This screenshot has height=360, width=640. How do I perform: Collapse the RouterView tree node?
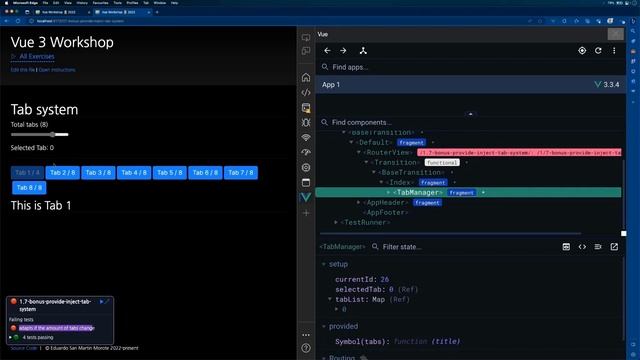click(x=359, y=153)
